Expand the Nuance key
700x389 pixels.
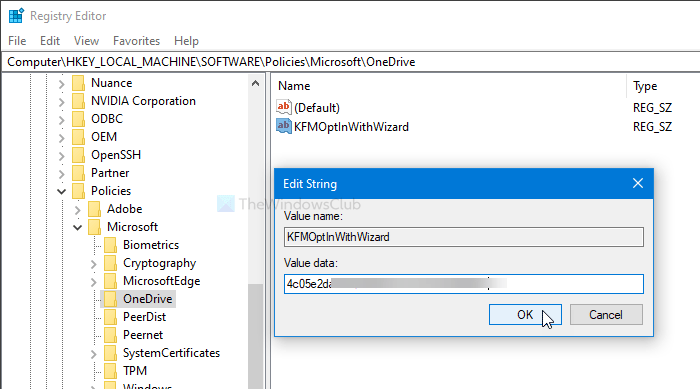pos(62,84)
